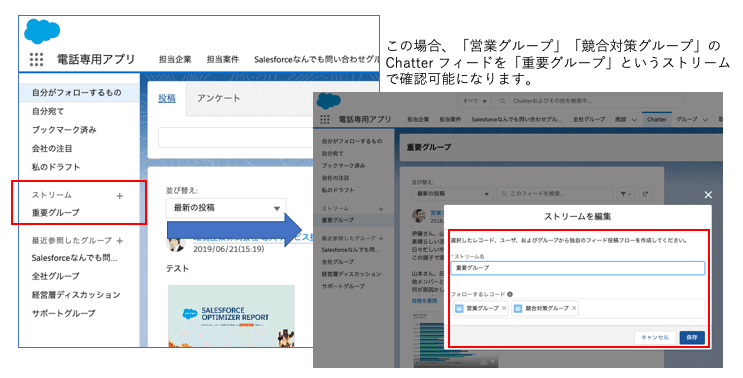743x378 pixels.
Task: Open the 全社グループ tab in right screenshot nav
Action: (589, 119)
